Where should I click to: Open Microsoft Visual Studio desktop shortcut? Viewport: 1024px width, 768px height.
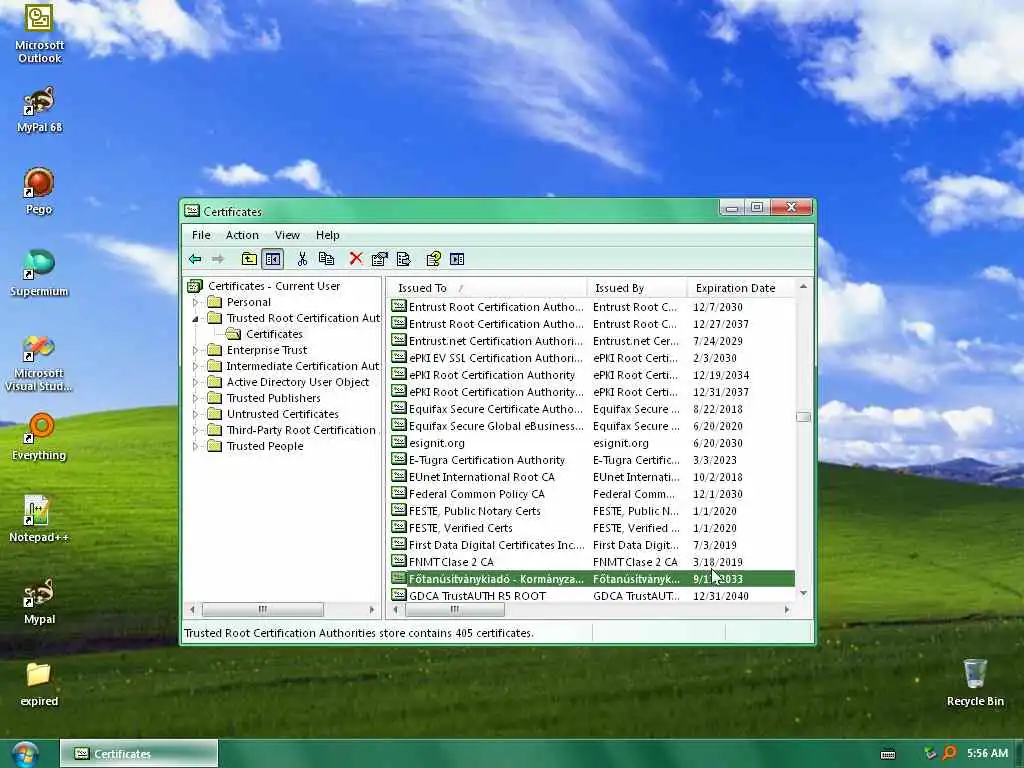(39, 362)
